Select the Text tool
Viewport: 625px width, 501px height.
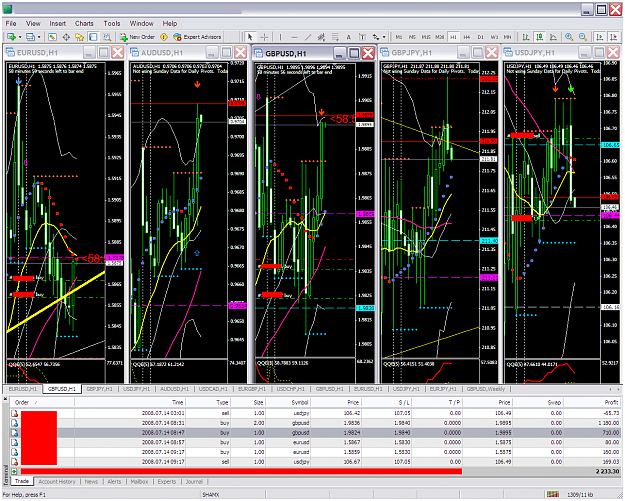tap(348, 37)
